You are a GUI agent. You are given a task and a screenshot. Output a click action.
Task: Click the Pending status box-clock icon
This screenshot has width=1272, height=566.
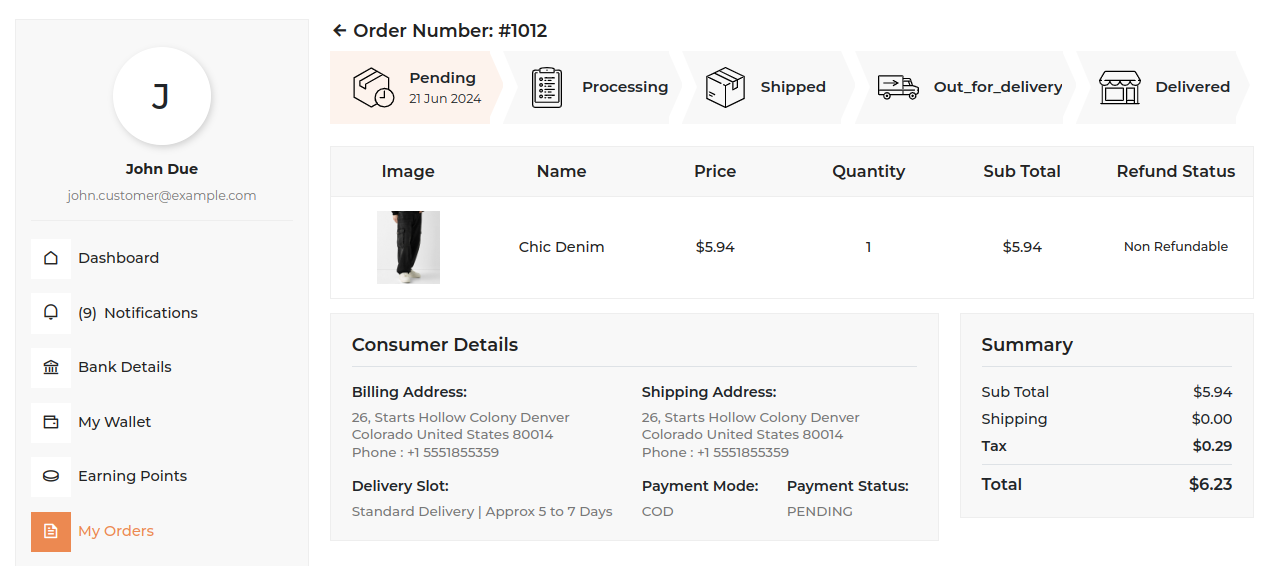point(373,87)
